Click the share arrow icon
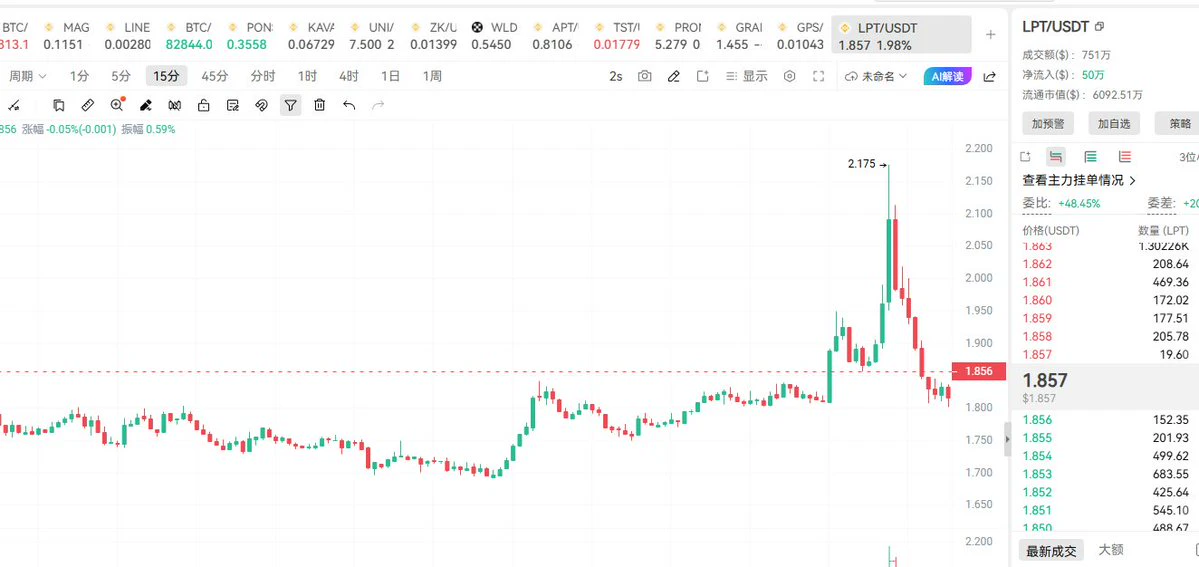This screenshot has height=567, width=1199. (x=989, y=77)
